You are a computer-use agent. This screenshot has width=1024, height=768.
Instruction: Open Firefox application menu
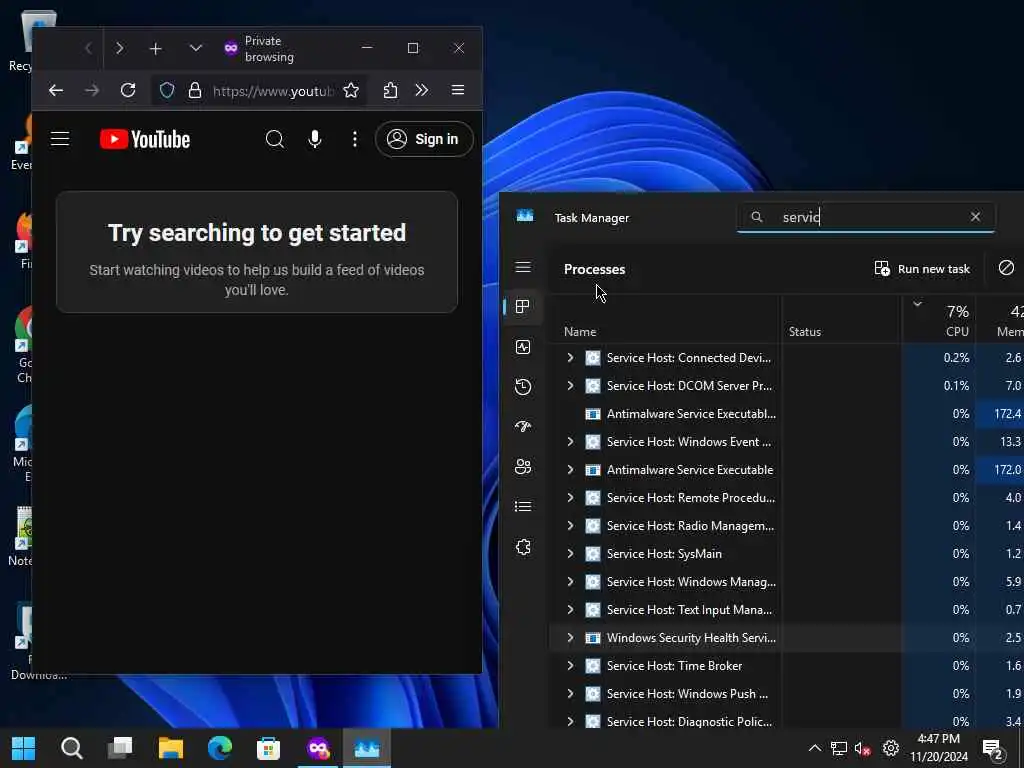[458, 90]
